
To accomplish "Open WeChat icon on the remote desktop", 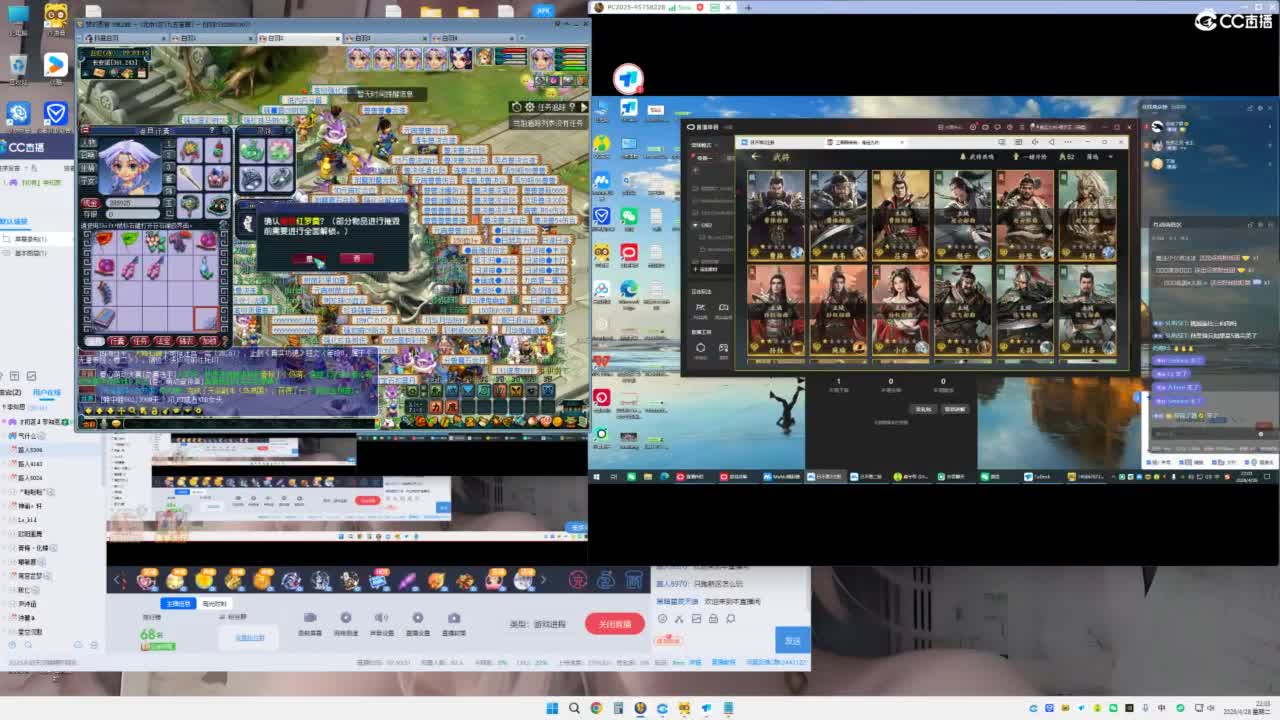I will (629, 217).
